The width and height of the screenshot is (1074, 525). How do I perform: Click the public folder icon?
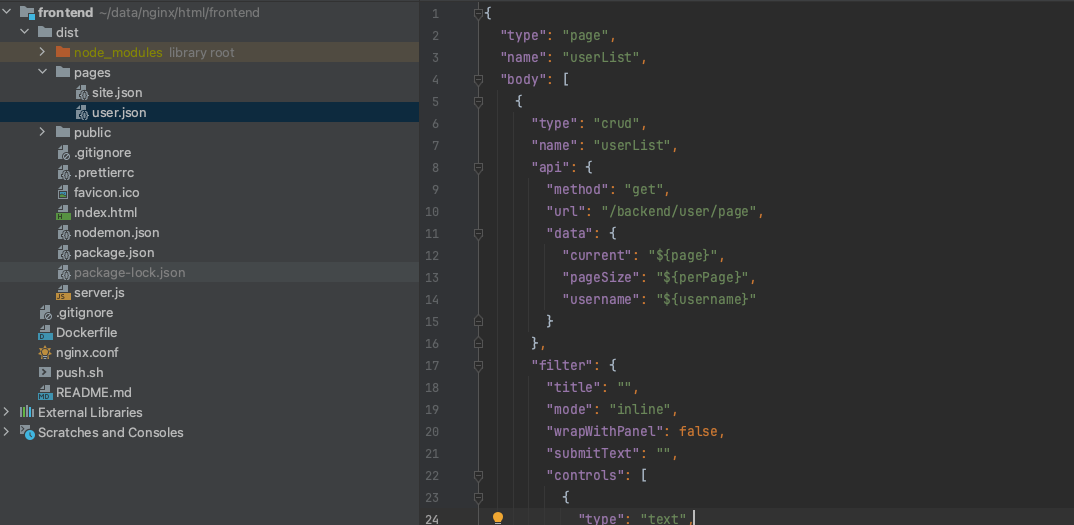point(63,132)
